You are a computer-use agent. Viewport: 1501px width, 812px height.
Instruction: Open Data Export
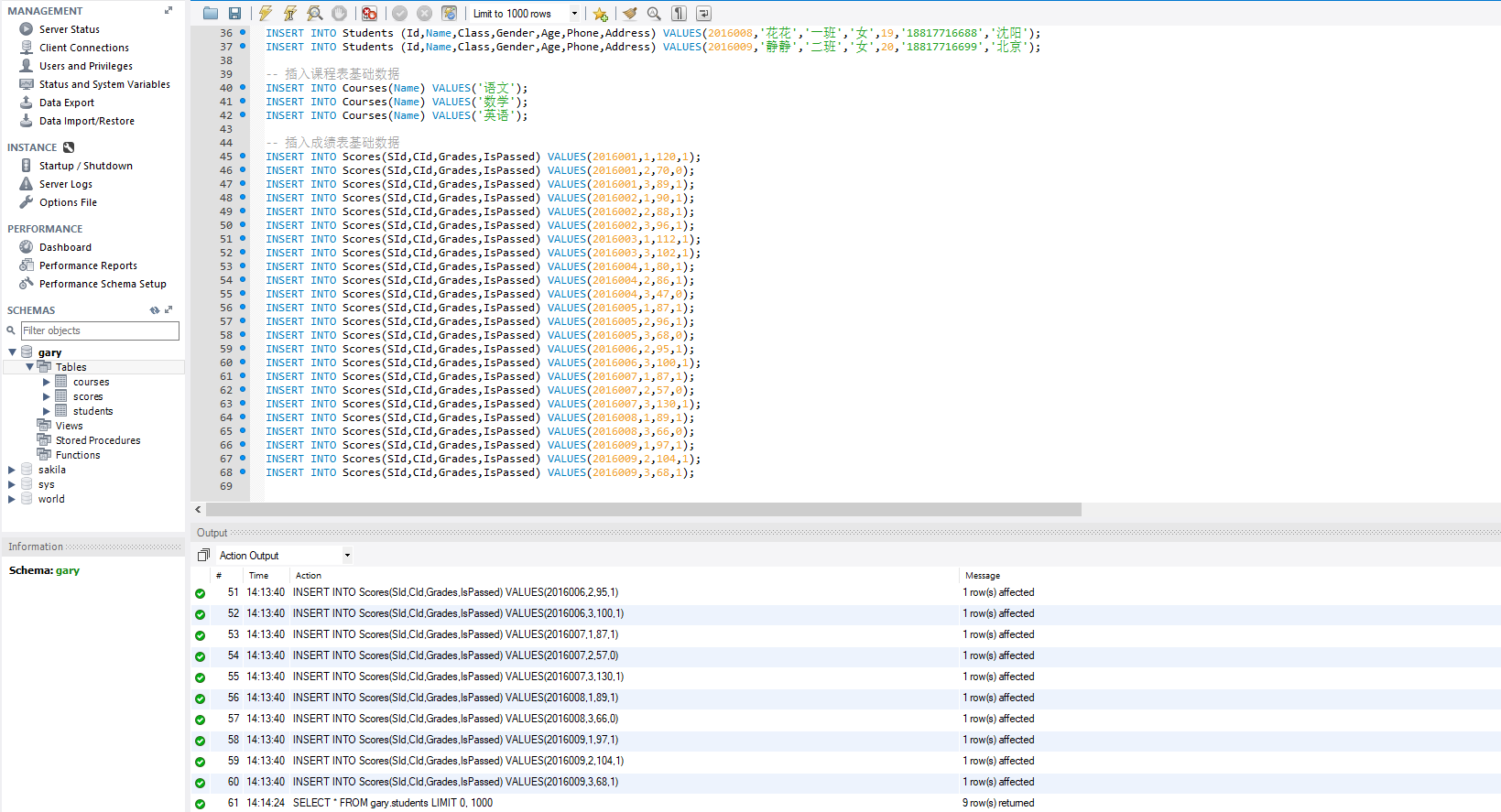(67, 103)
